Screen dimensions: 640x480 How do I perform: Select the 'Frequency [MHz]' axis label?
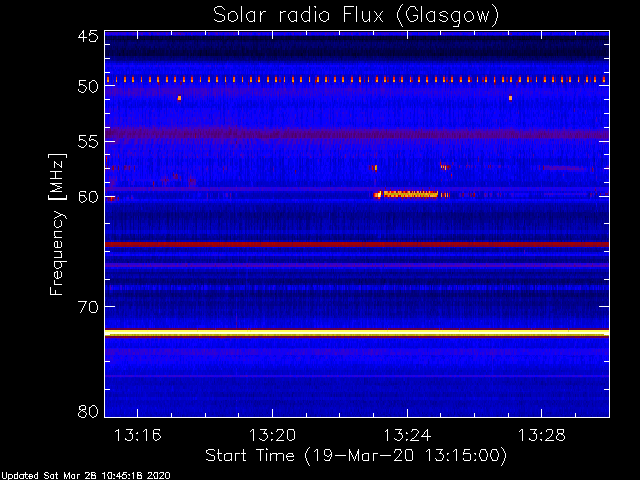click(57, 224)
